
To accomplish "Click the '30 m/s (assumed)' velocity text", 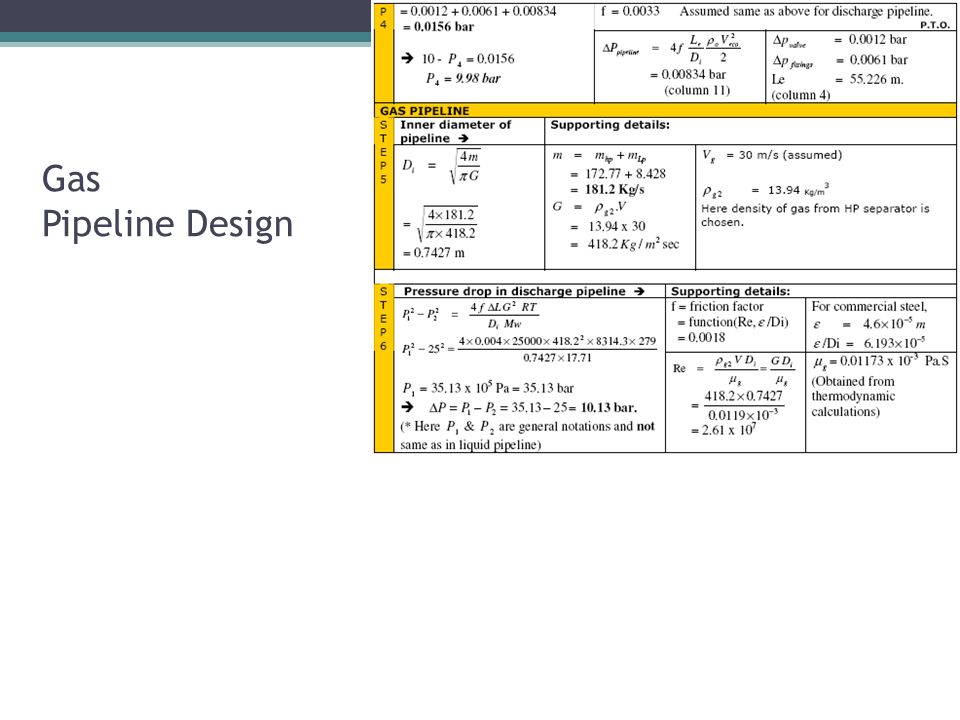I will coord(790,155).
